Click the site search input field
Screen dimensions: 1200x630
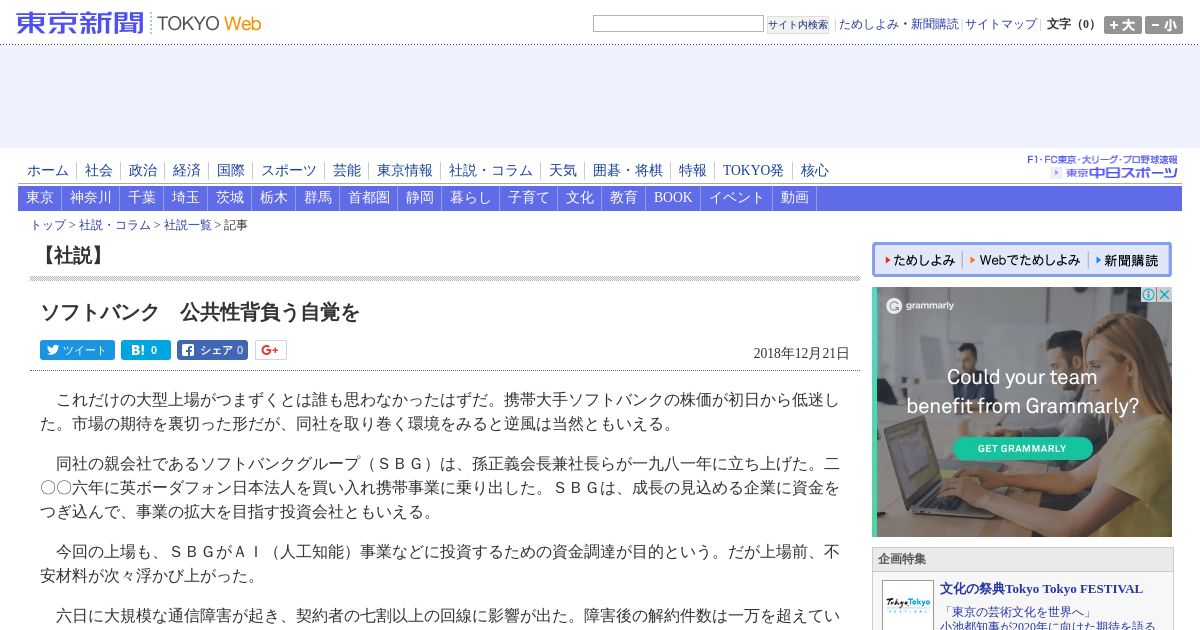678,24
